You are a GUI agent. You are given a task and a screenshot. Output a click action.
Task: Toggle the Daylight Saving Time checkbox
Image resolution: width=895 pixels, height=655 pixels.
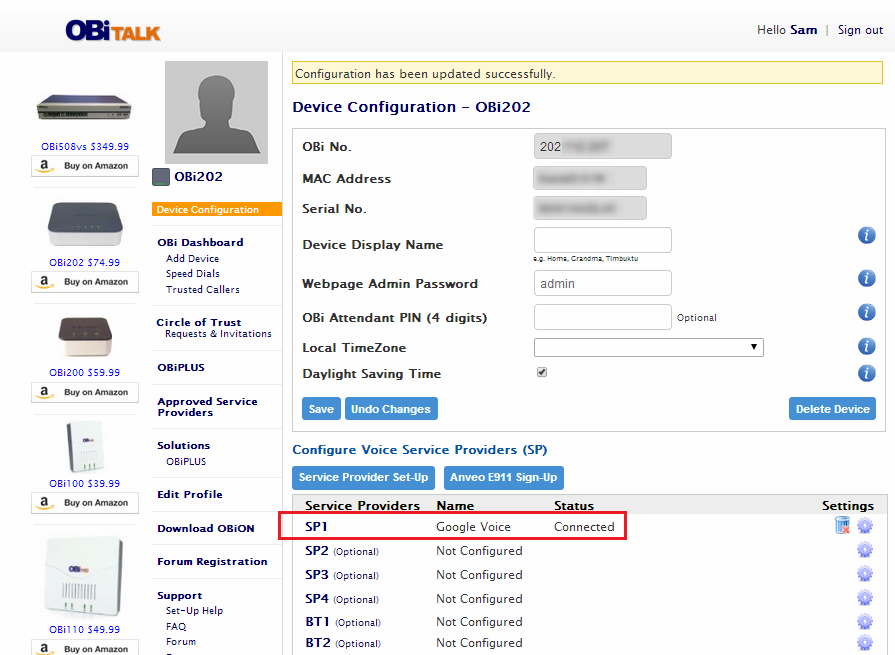coord(542,372)
